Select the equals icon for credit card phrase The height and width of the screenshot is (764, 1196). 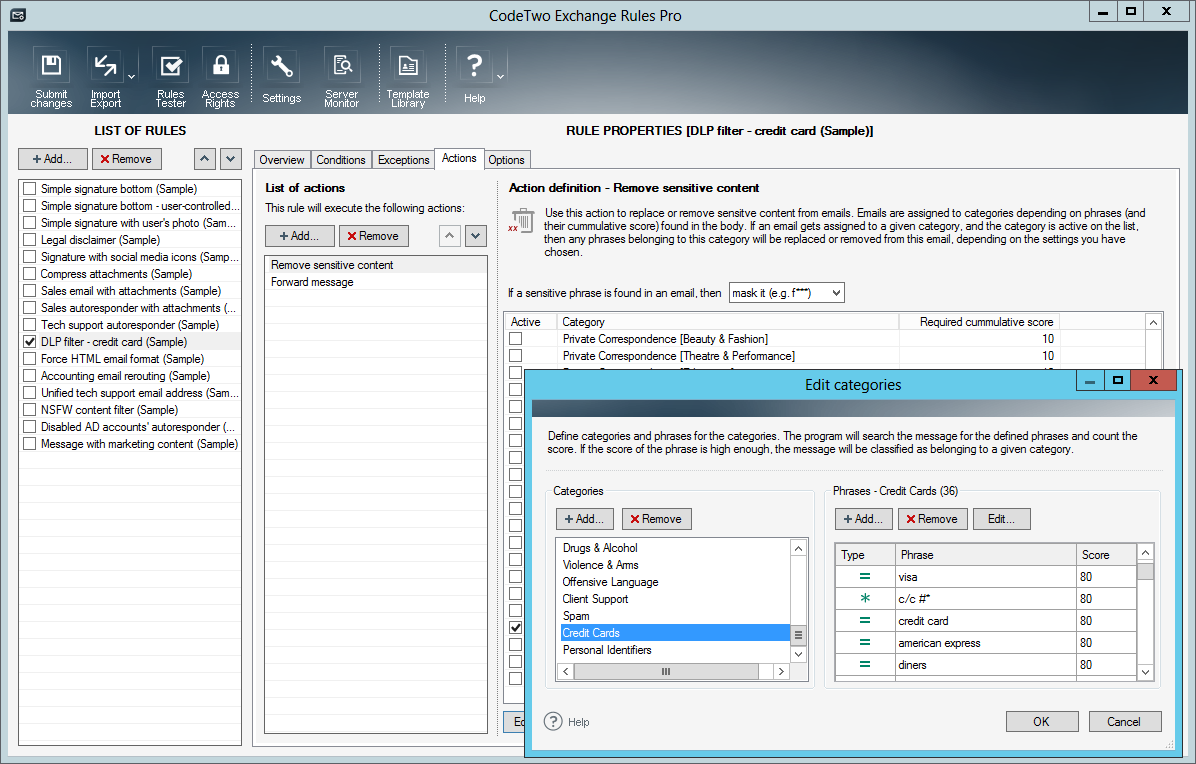click(x=865, y=621)
